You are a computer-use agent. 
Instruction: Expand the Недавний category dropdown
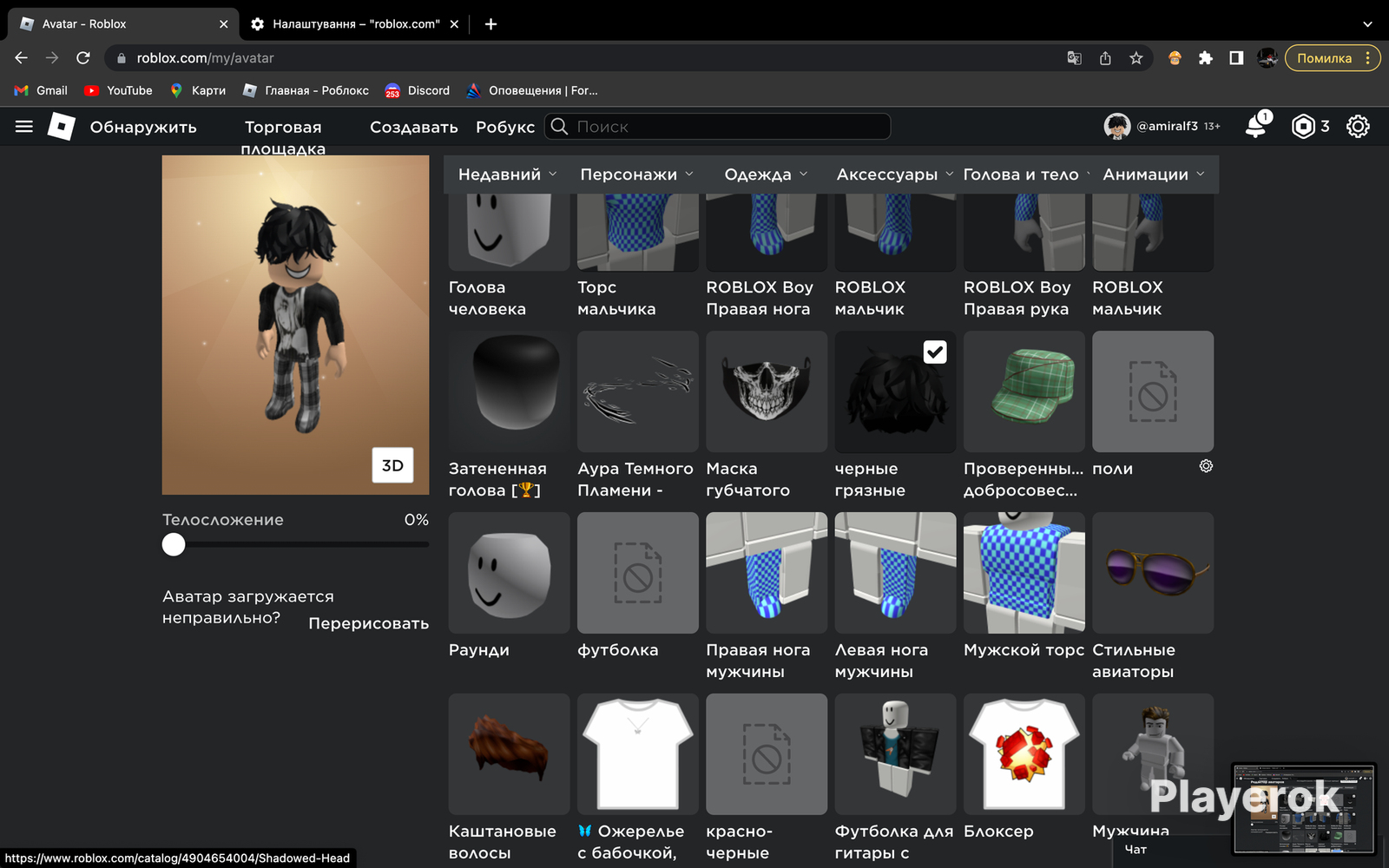pyautogui.click(x=508, y=174)
